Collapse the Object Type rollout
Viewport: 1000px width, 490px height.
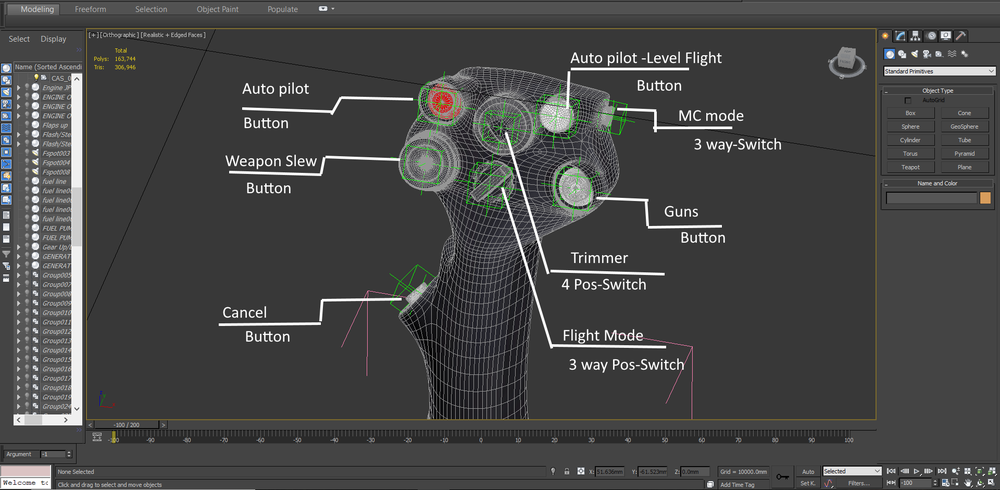point(937,91)
